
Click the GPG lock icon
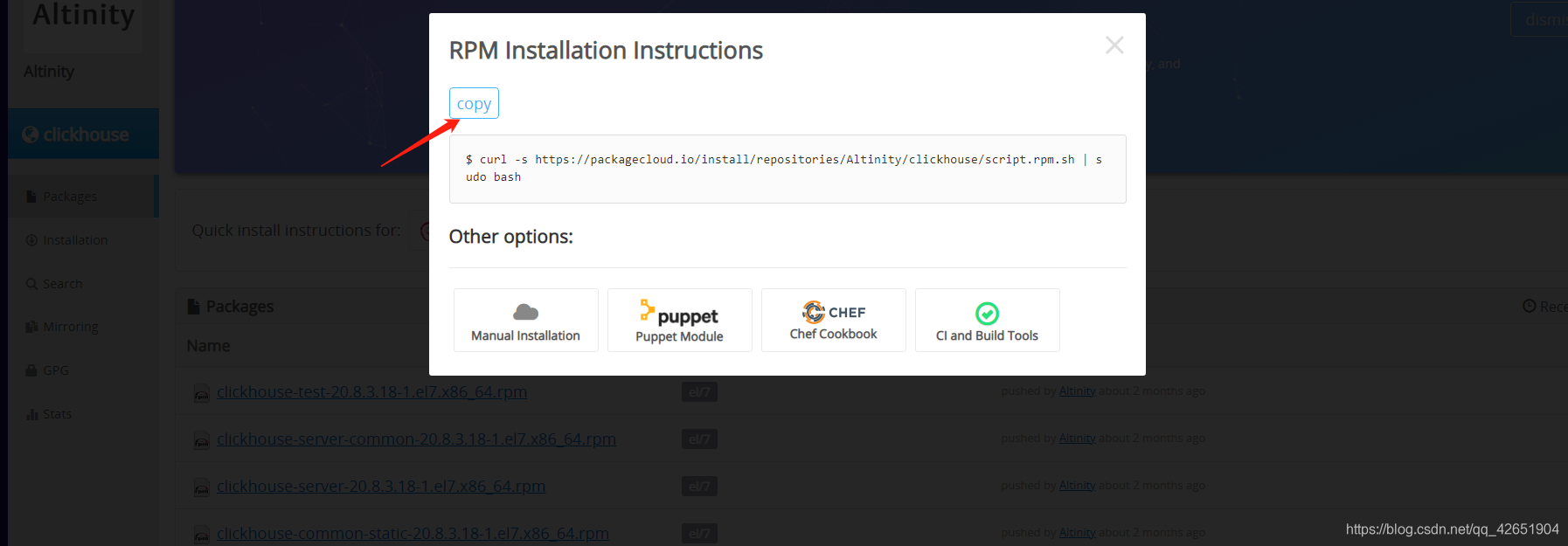click(x=31, y=370)
